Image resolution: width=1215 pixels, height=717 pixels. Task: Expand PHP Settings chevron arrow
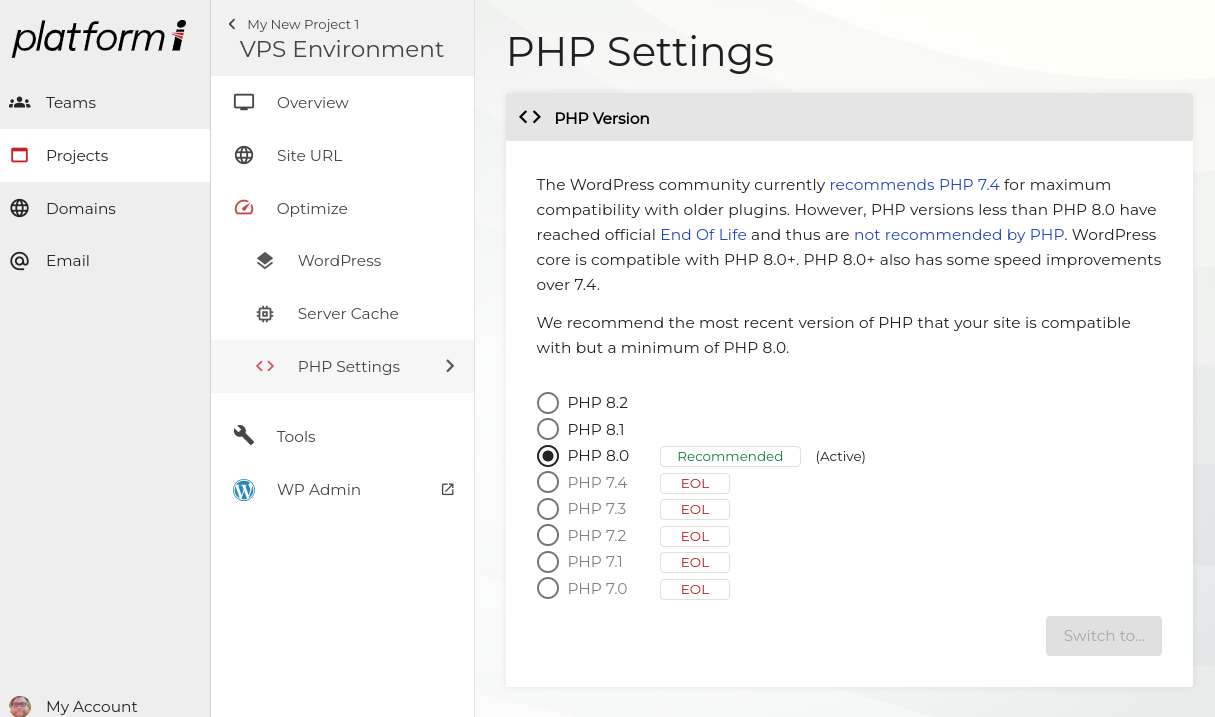(x=450, y=366)
